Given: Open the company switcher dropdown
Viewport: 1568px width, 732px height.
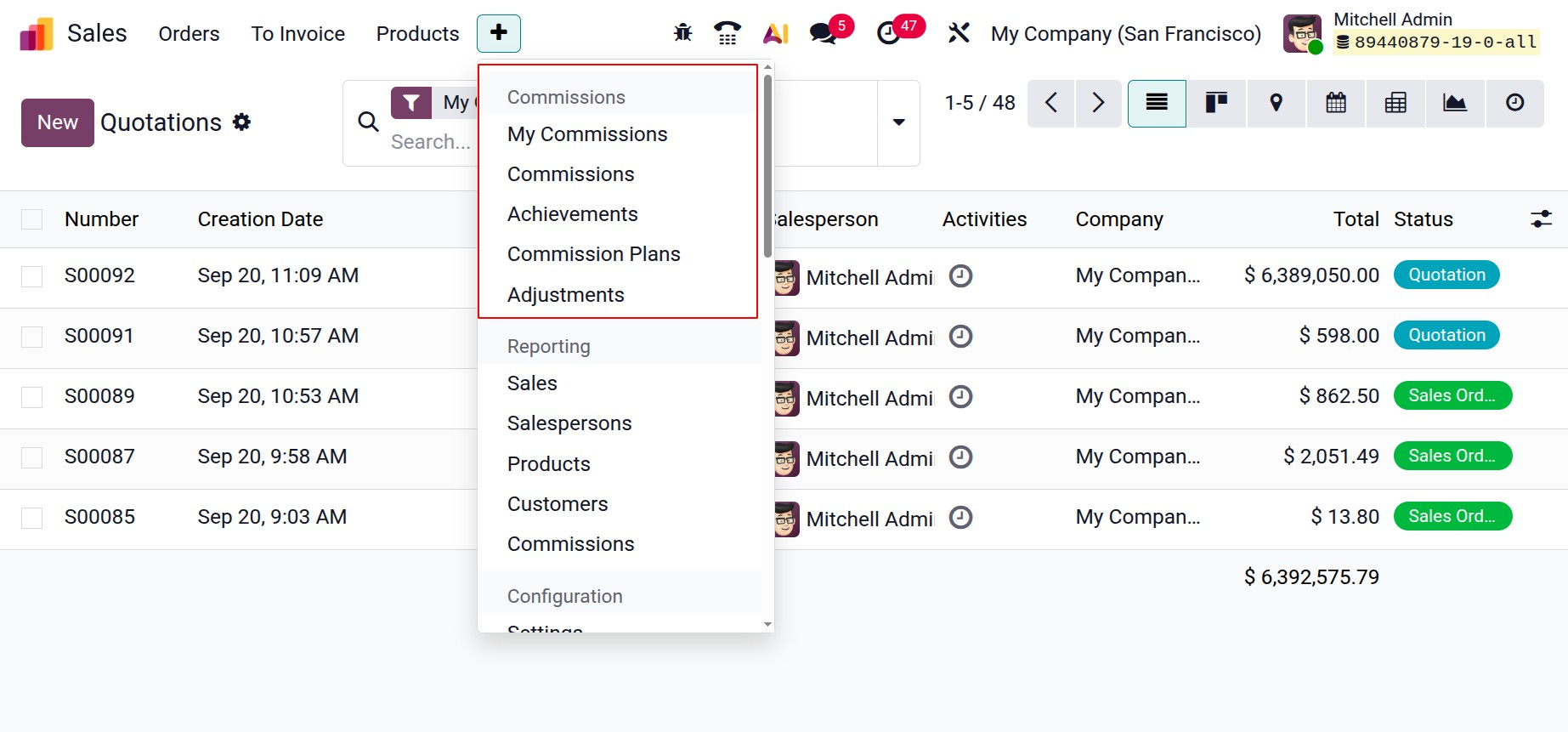Looking at the screenshot, I should coord(1125,34).
